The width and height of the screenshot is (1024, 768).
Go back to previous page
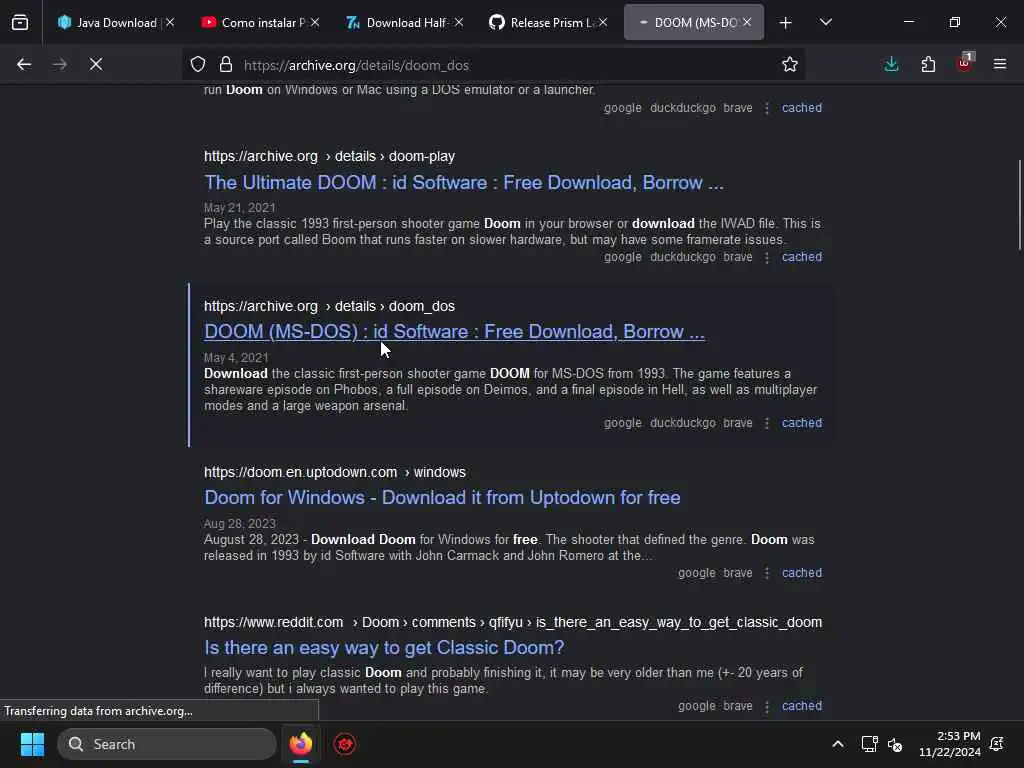tap(24, 64)
